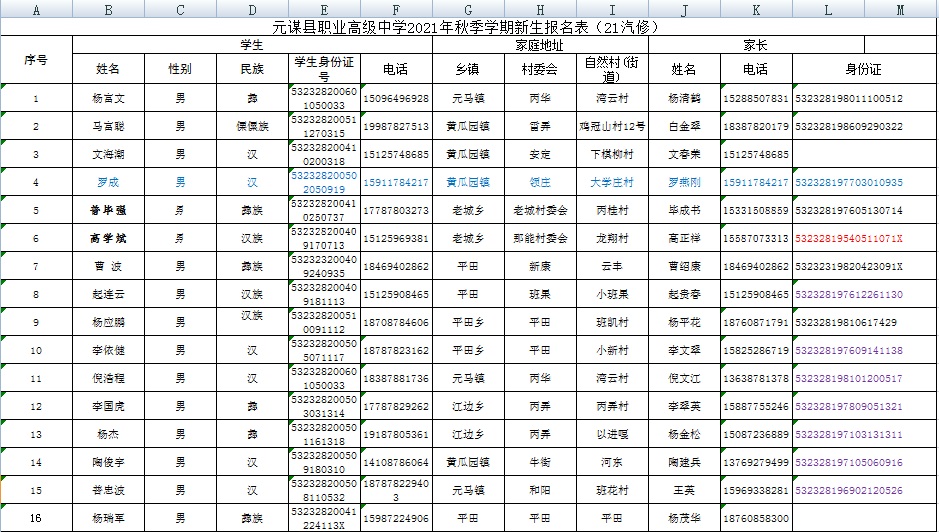Click student name cell 杨应鹏
Image resolution: width=939 pixels, height=532 pixels.
point(108,322)
